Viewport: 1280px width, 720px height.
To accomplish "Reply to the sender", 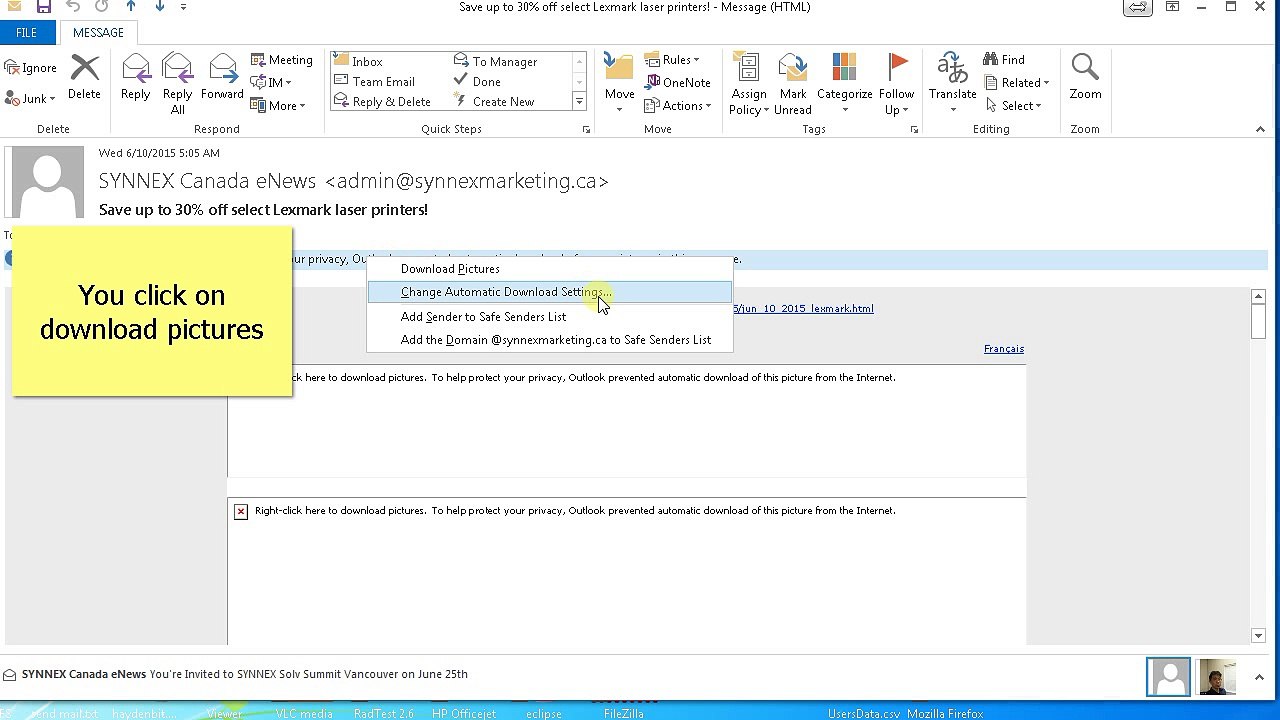I will (135, 77).
